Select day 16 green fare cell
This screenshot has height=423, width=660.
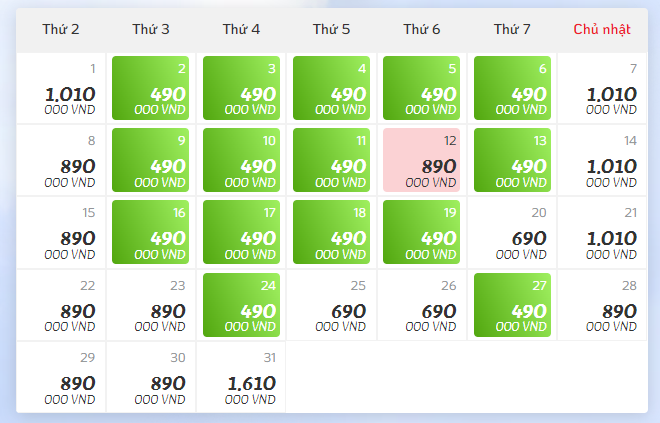point(151,232)
